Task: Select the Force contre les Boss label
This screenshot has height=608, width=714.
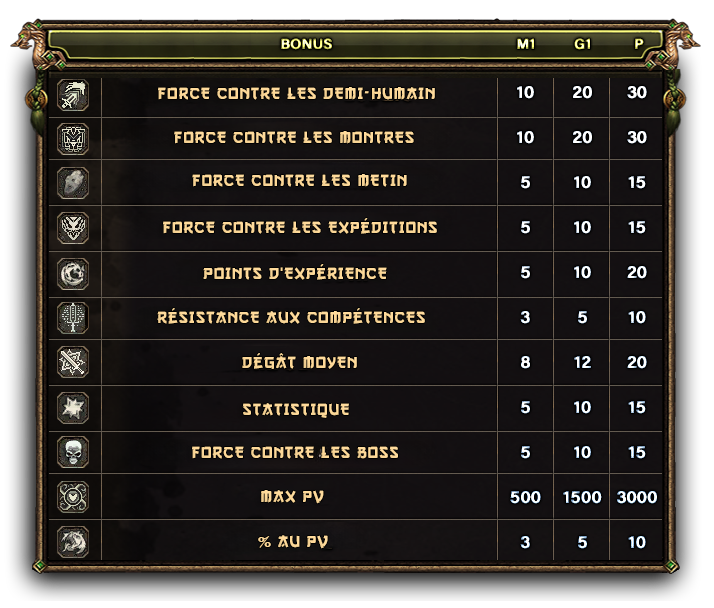Action: click(x=295, y=452)
